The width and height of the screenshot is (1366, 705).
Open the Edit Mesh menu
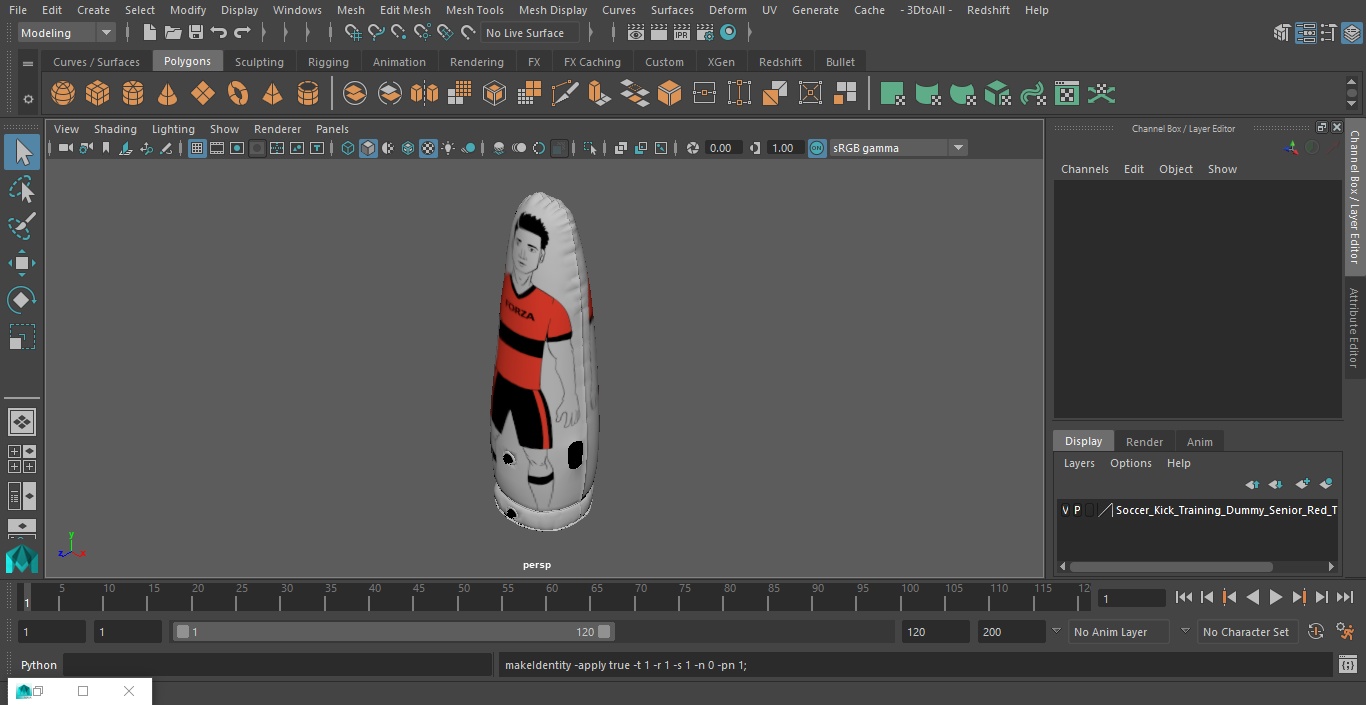tap(405, 10)
